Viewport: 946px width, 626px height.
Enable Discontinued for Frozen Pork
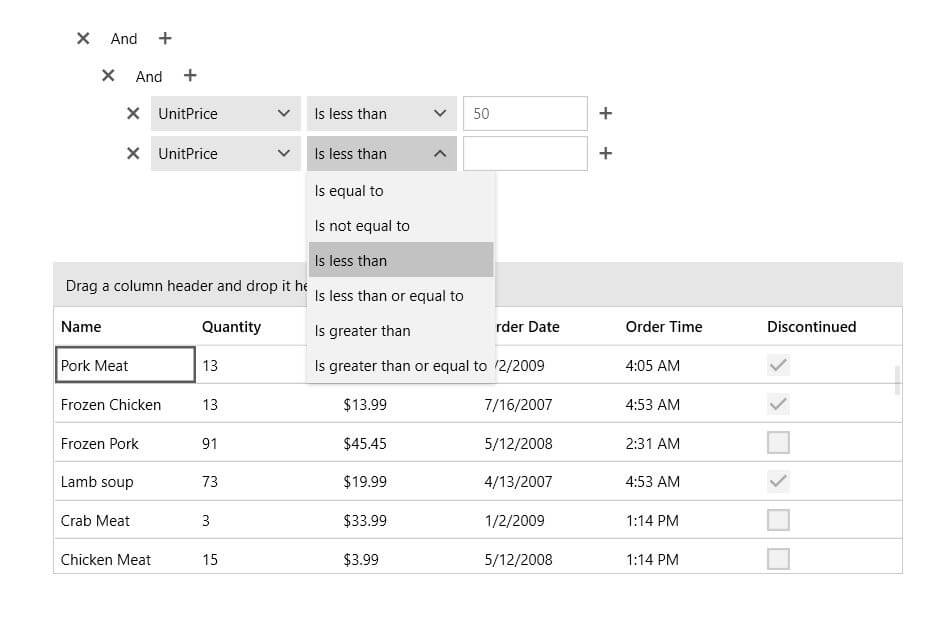pos(778,442)
